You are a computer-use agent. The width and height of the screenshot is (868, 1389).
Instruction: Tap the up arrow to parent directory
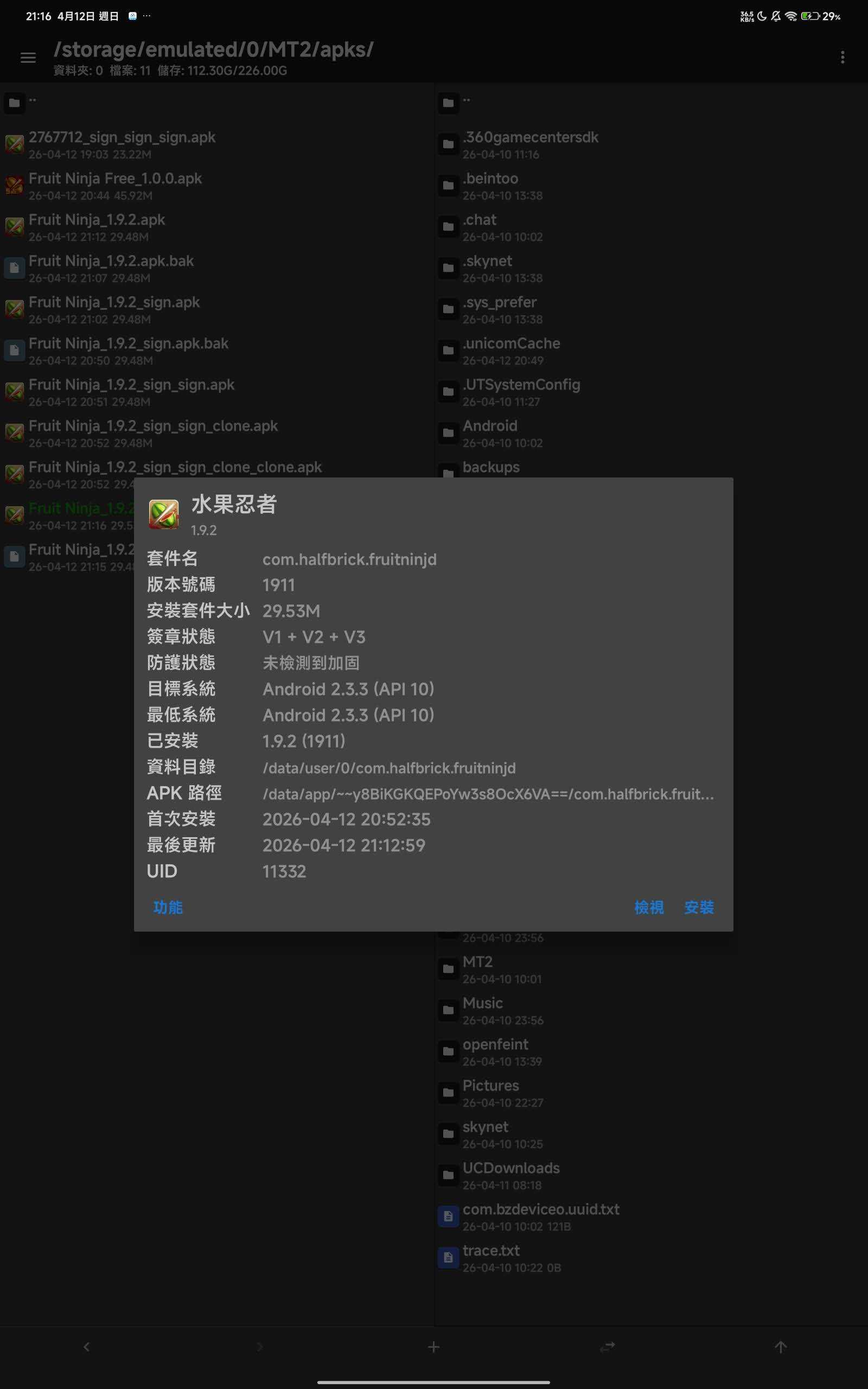point(781,1347)
